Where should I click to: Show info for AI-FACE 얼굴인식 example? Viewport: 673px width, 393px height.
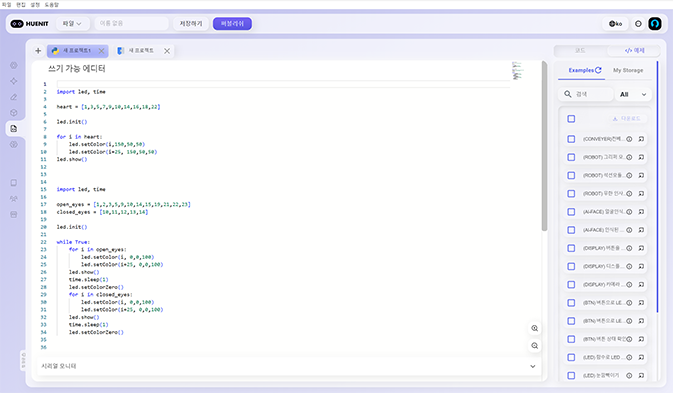(x=629, y=212)
